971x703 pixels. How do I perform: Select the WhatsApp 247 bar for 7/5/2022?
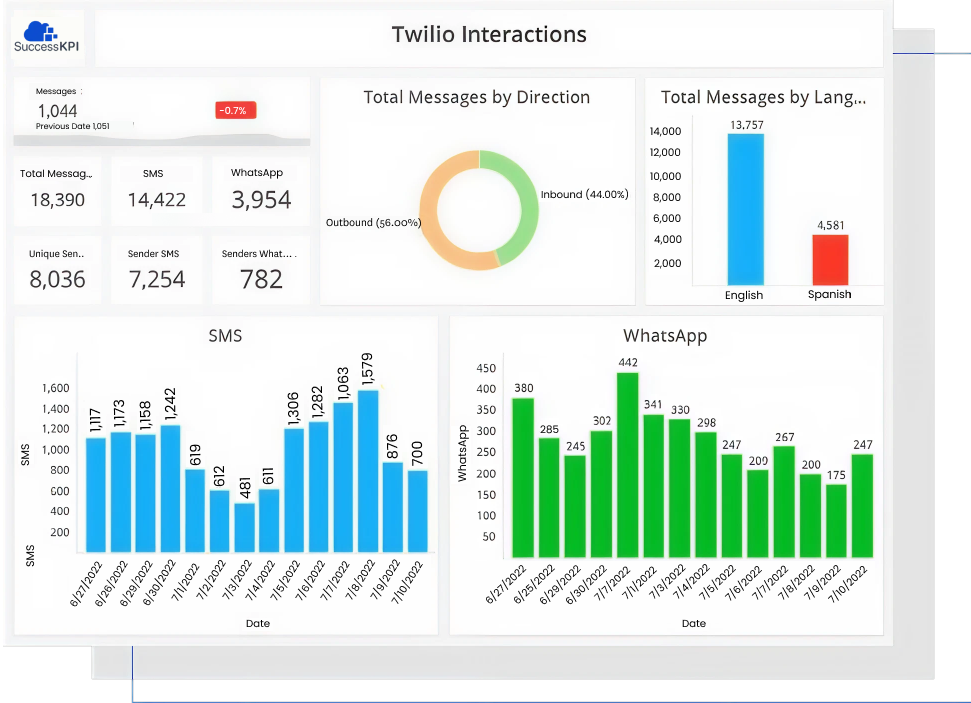pos(732,506)
